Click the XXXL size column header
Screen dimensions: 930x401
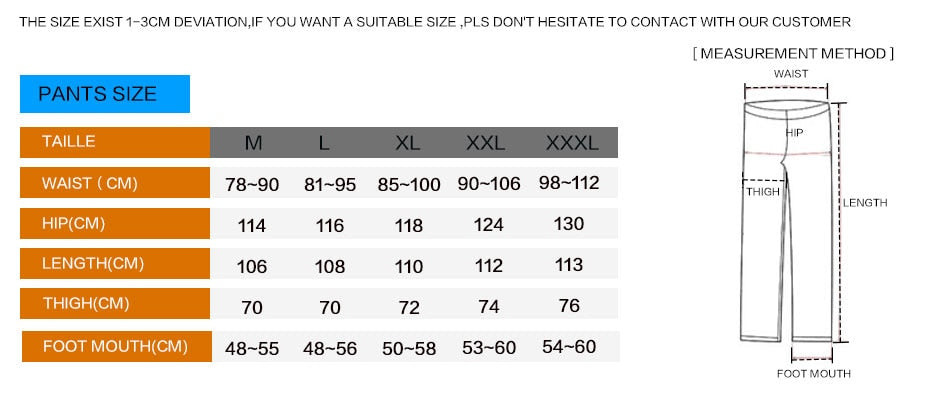point(572,143)
